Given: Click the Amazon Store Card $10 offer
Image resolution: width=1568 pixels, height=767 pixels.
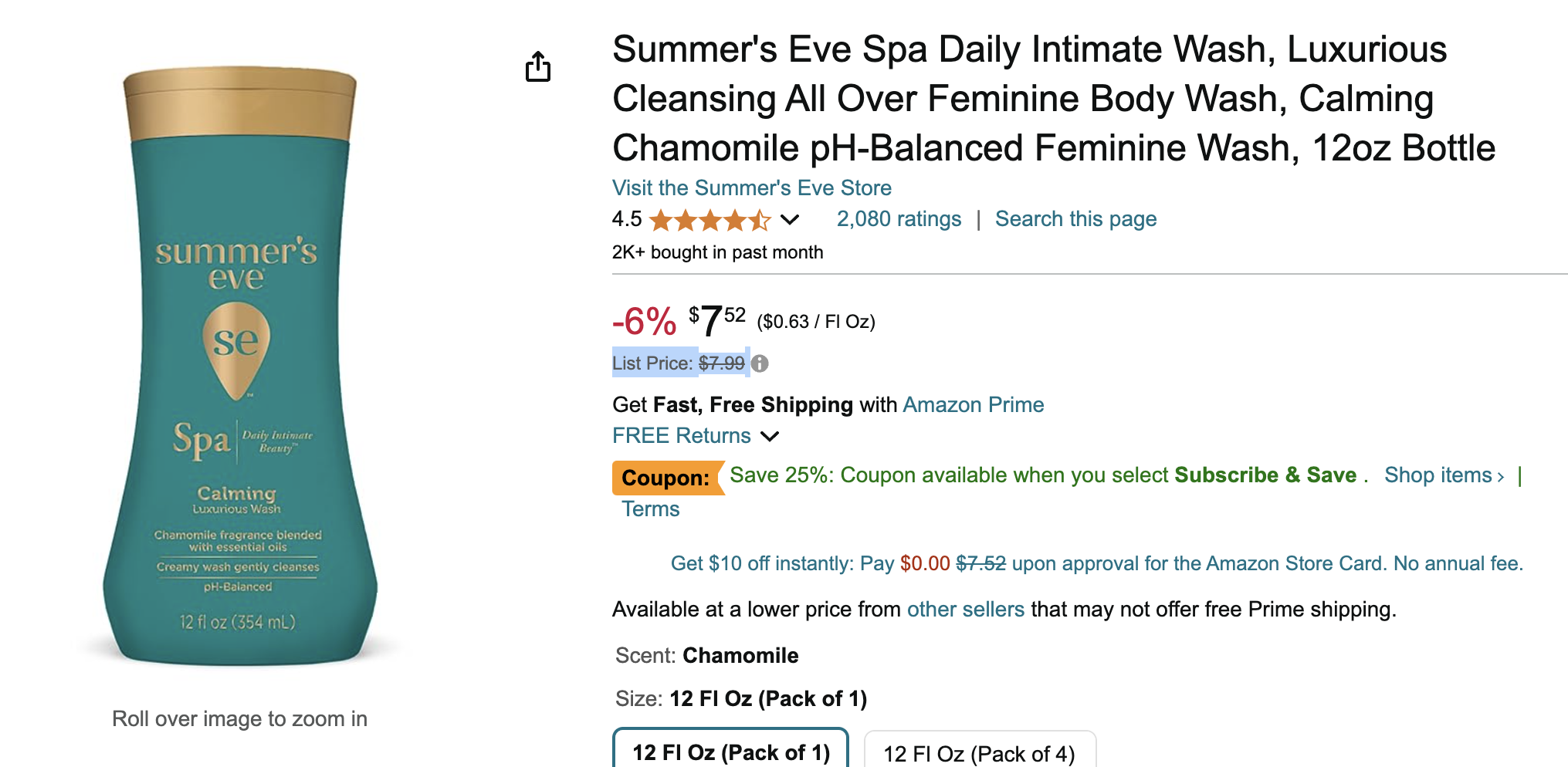Looking at the screenshot, I should pos(1096,563).
